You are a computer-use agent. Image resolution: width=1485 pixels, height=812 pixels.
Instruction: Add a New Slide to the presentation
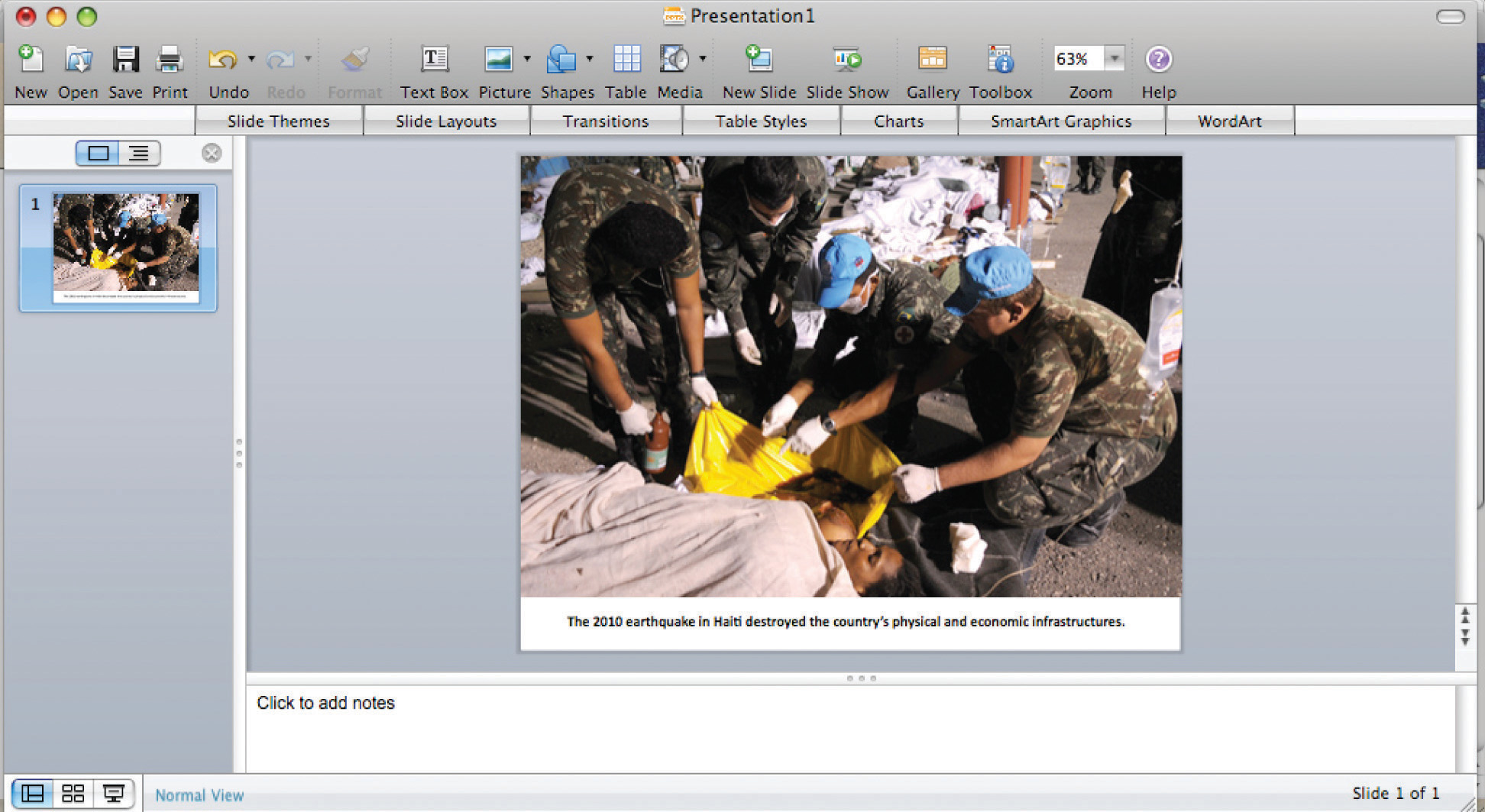click(x=759, y=60)
